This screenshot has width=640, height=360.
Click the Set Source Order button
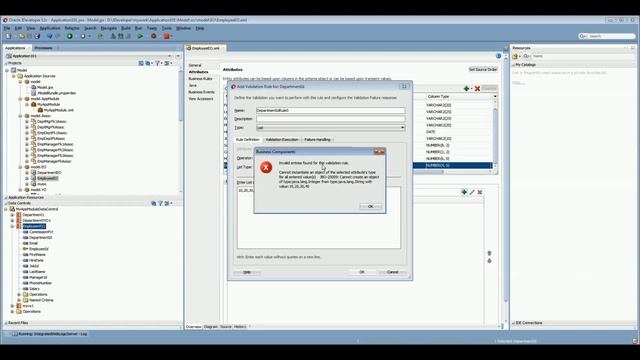(x=483, y=69)
